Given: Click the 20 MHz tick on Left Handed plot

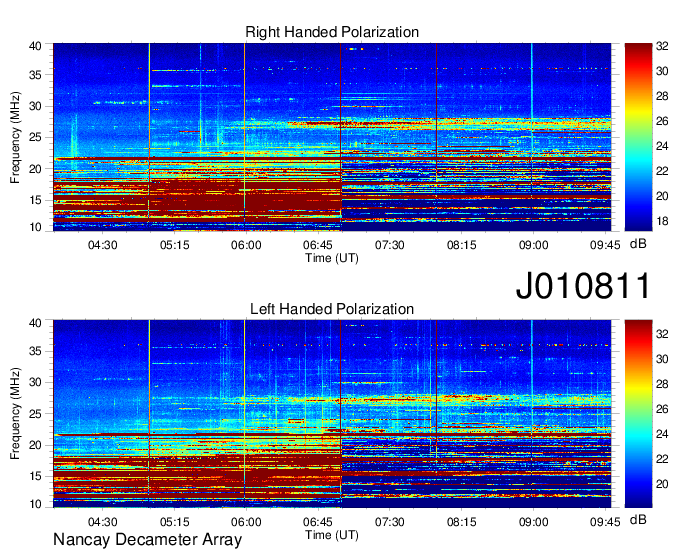Looking at the screenshot, I should (x=35, y=445).
